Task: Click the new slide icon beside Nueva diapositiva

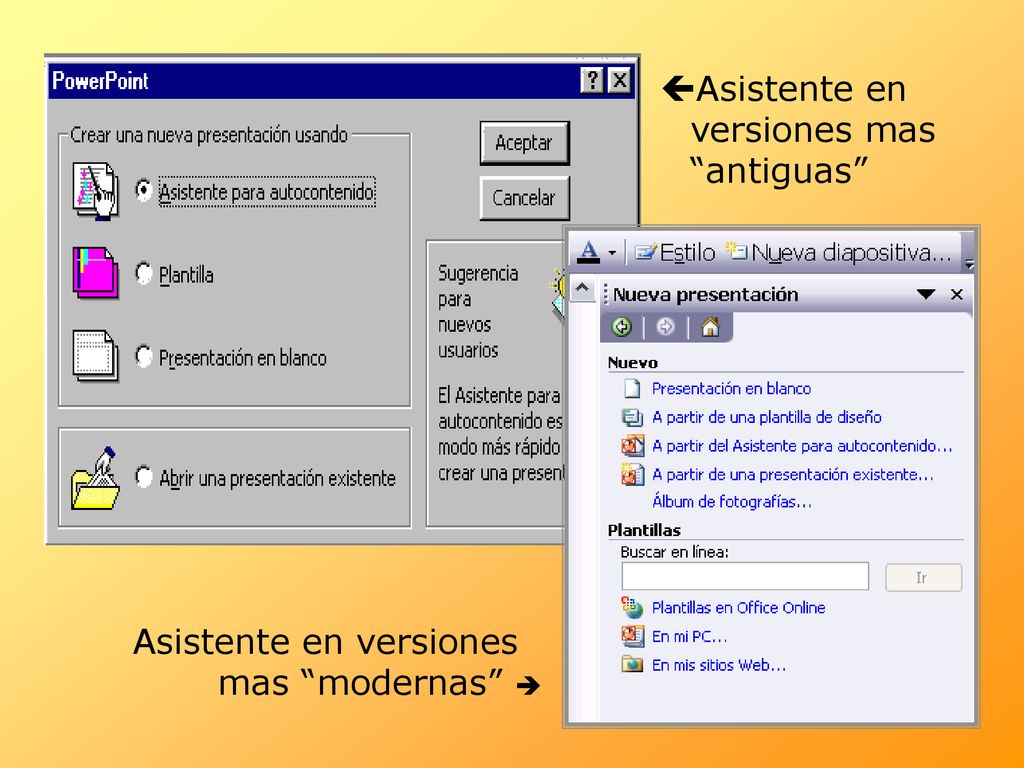Action: pos(737,251)
